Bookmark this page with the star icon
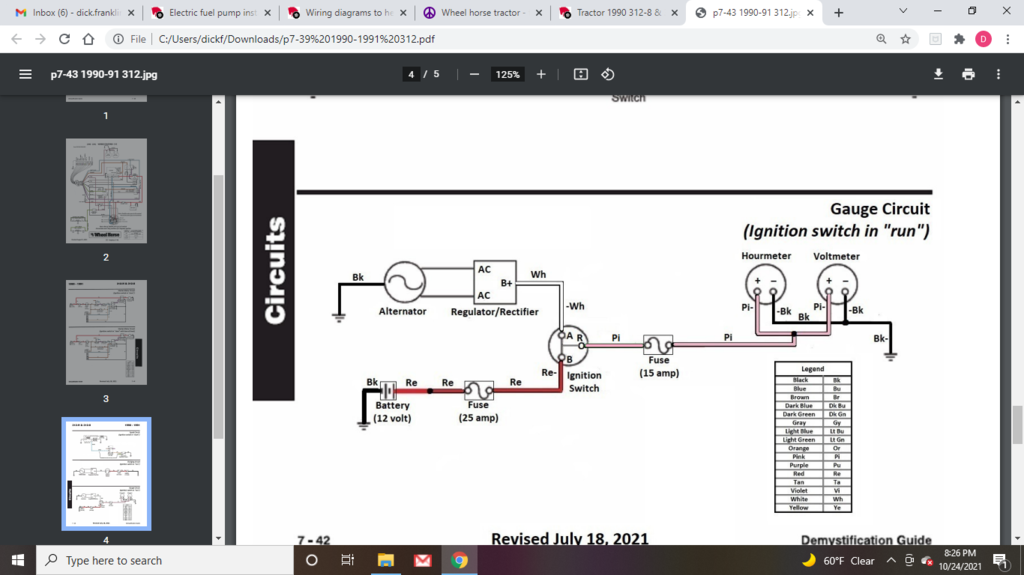1024x575 pixels. tap(905, 39)
